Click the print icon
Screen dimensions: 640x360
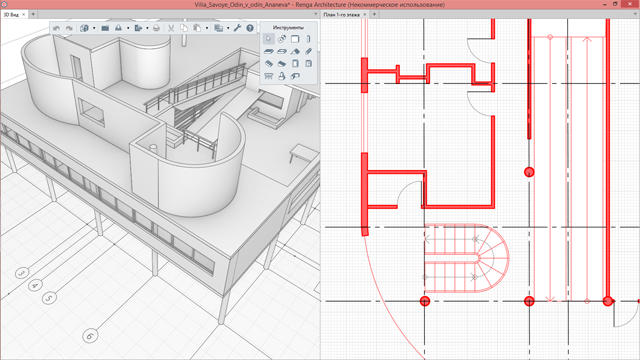(156, 28)
